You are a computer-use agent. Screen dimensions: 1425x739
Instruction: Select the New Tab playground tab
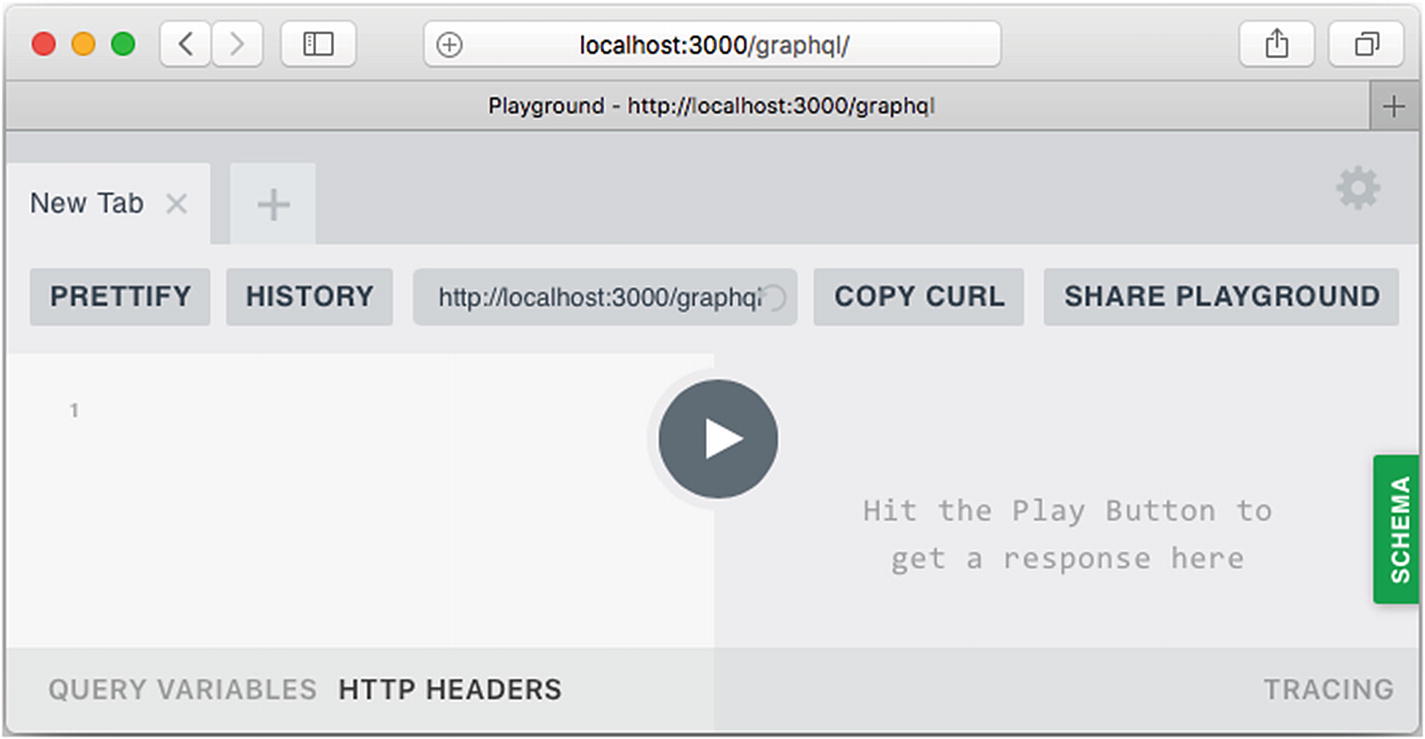[x=87, y=204]
